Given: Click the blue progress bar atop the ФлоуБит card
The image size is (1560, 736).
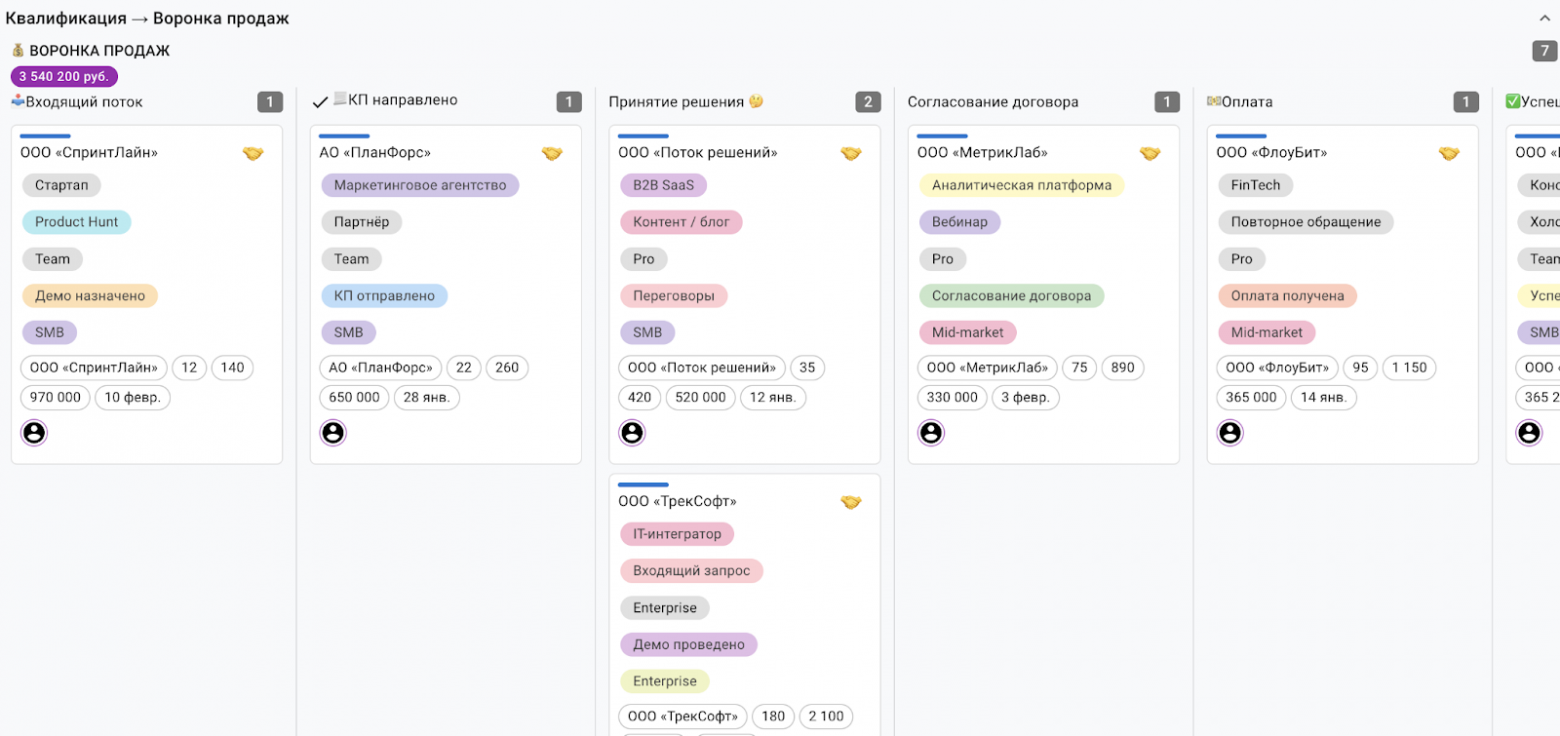Looking at the screenshot, I should (1240, 135).
